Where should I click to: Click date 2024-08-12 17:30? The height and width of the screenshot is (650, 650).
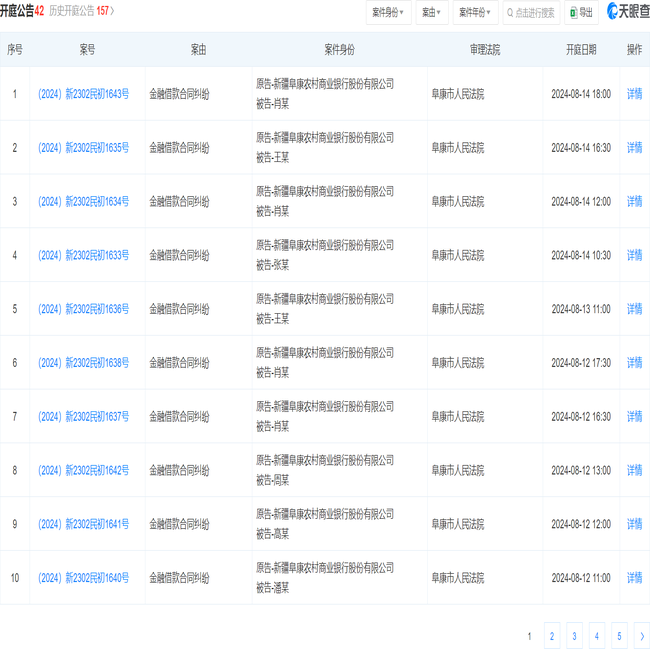point(581,363)
